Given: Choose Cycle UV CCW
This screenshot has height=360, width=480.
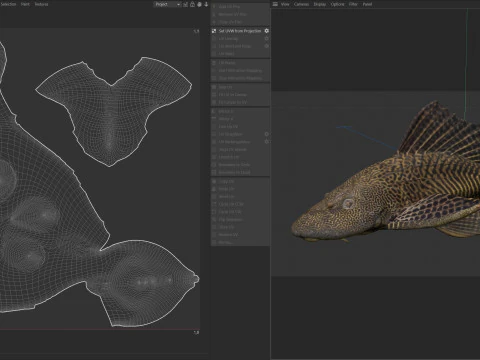Looking at the screenshot, I should [240, 204].
